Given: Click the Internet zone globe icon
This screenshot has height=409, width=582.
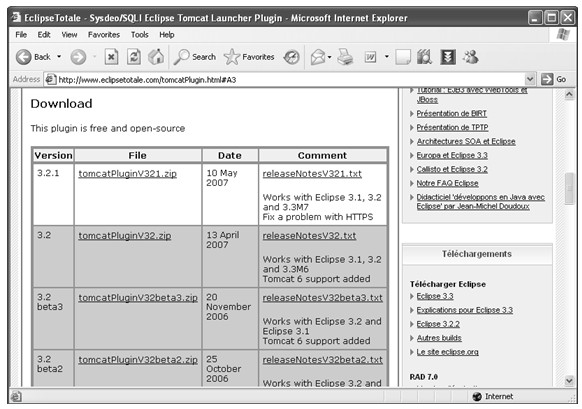Looking at the screenshot, I should coord(477,396).
